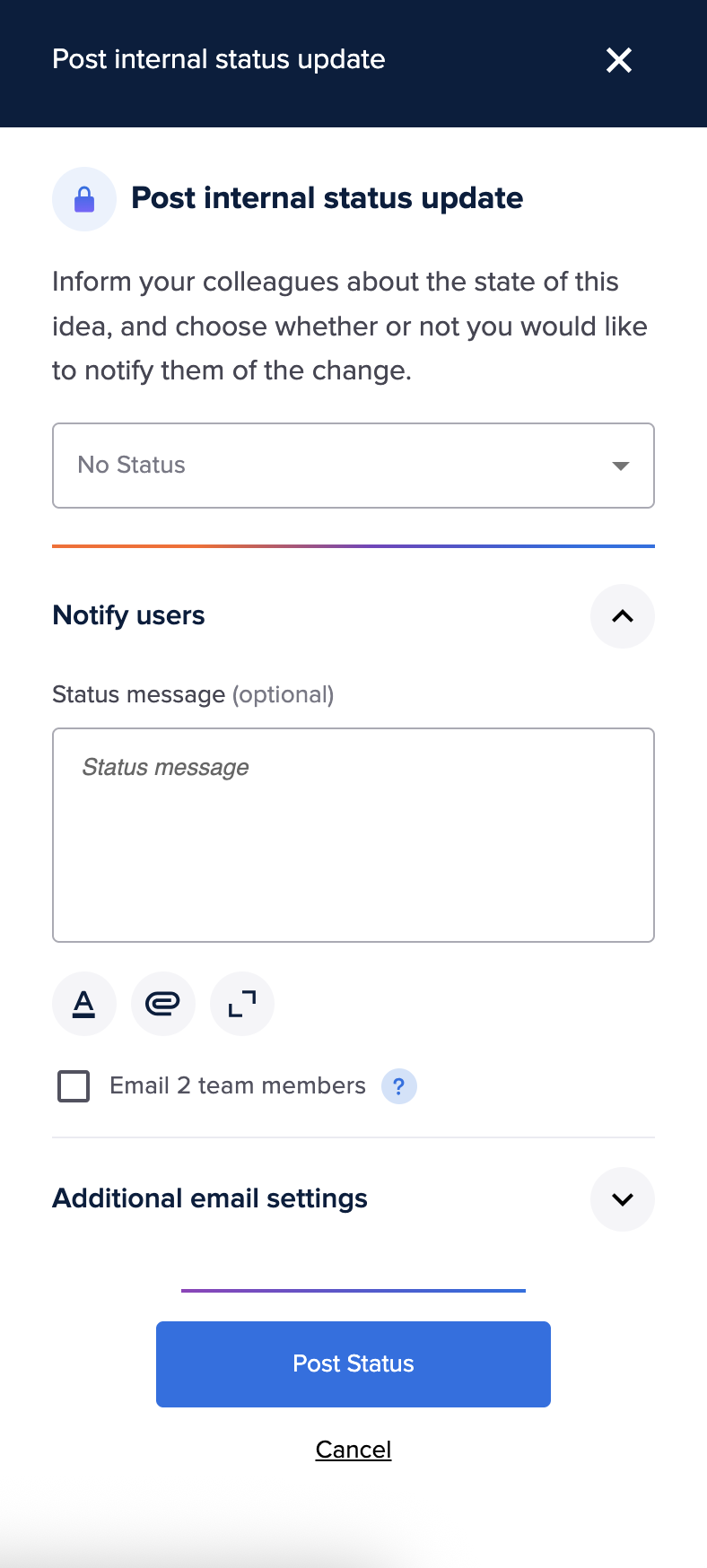
Task: Show help via the question mark icon
Action: point(399,1086)
